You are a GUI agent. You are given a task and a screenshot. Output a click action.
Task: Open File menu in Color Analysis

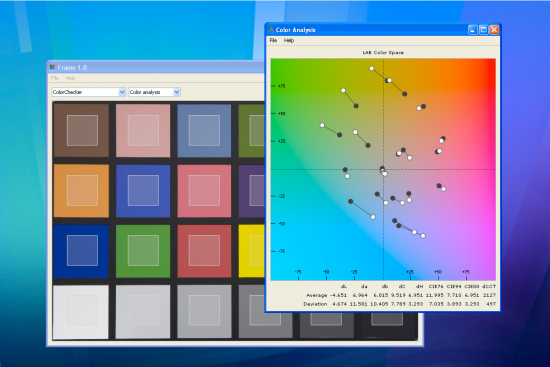(x=273, y=40)
